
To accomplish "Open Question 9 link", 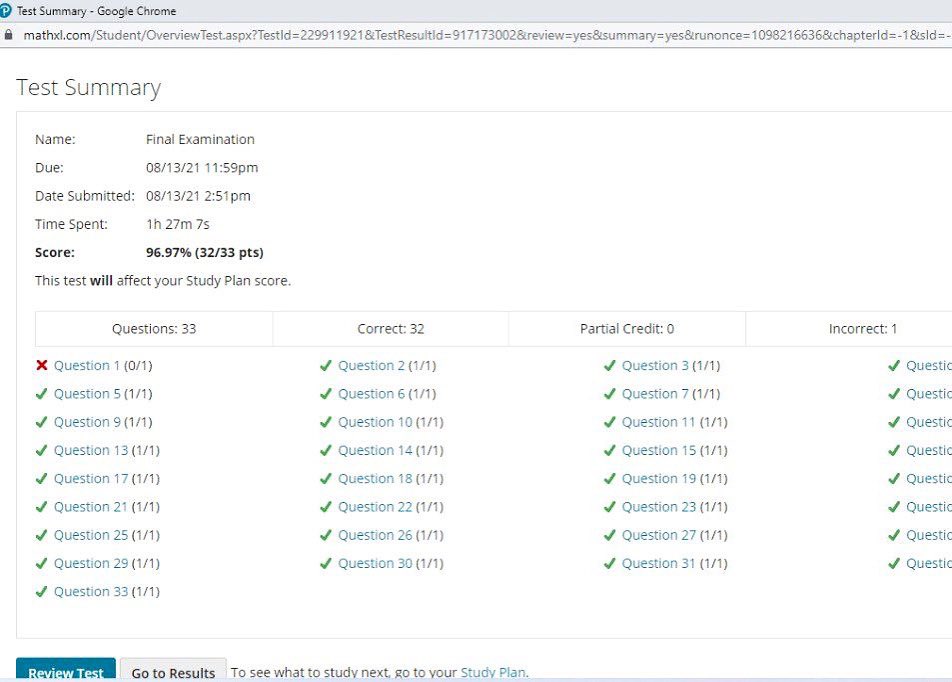I will coord(87,422).
